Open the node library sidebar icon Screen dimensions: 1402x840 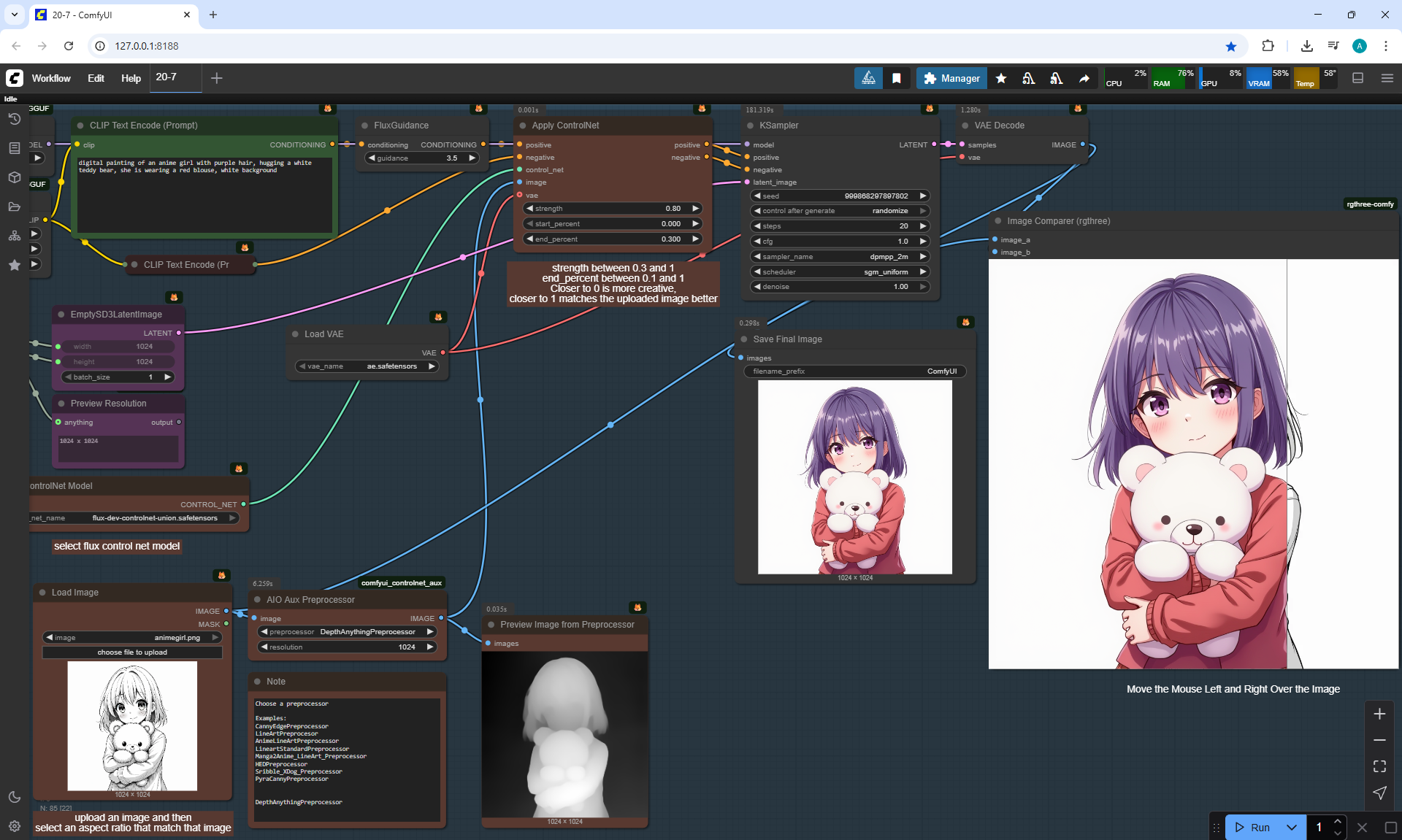(14, 148)
